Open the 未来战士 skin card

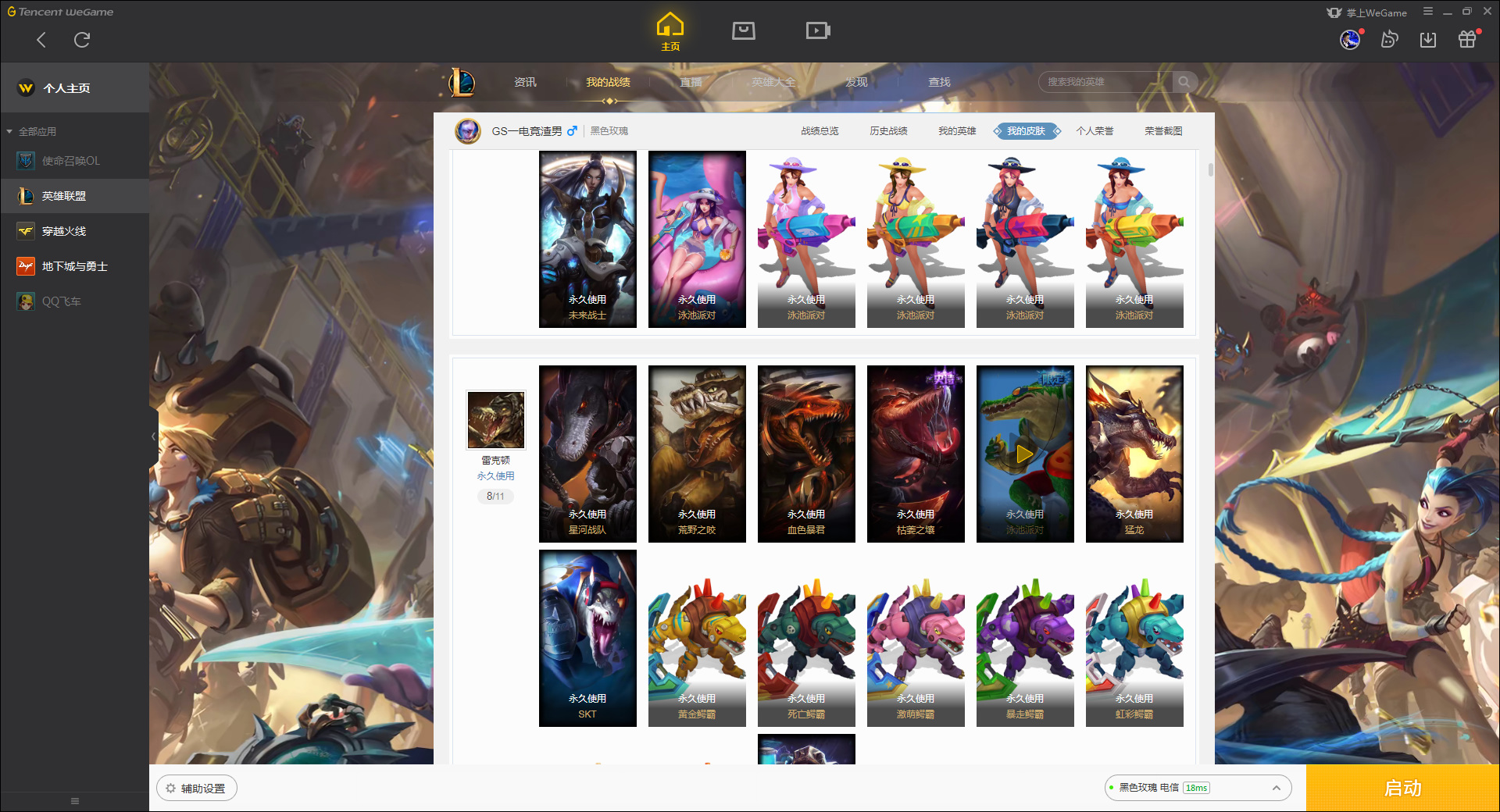pos(587,239)
